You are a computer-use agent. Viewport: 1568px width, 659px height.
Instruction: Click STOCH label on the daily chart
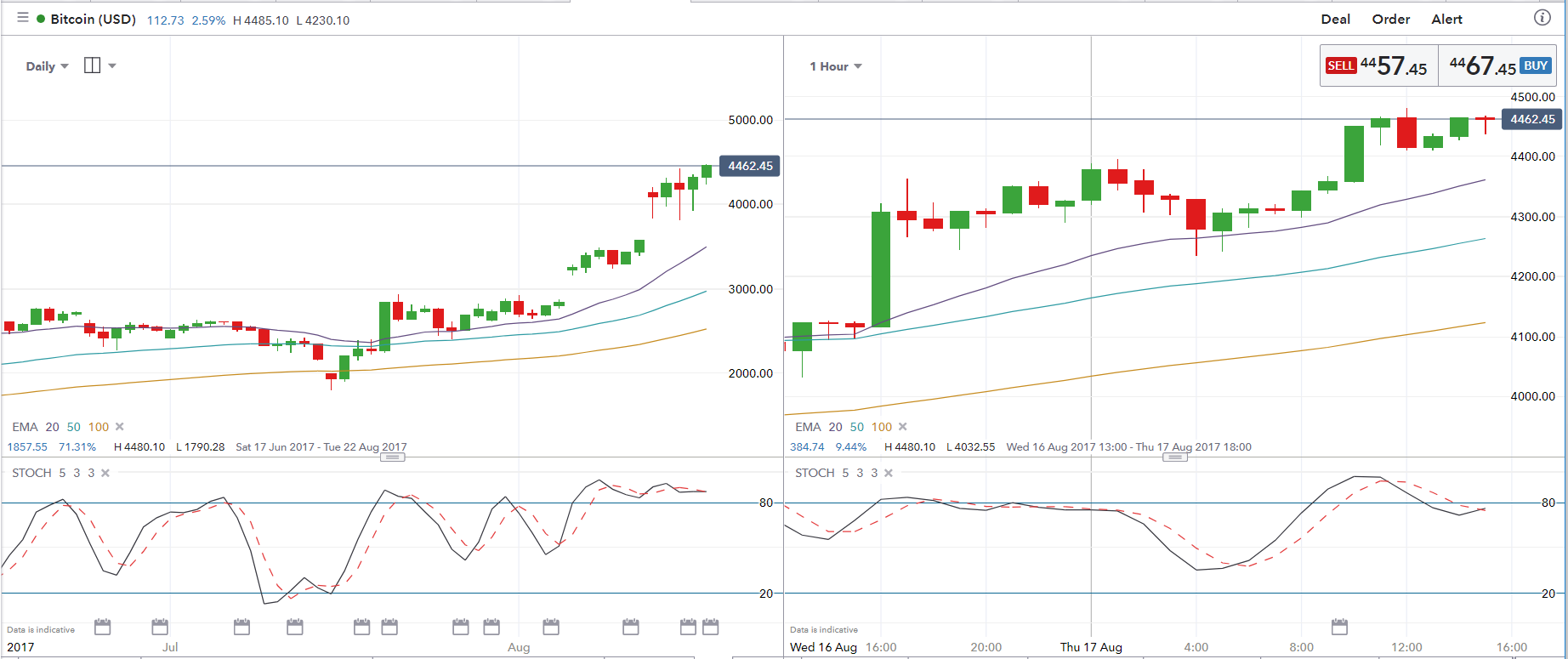tap(31, 473)
